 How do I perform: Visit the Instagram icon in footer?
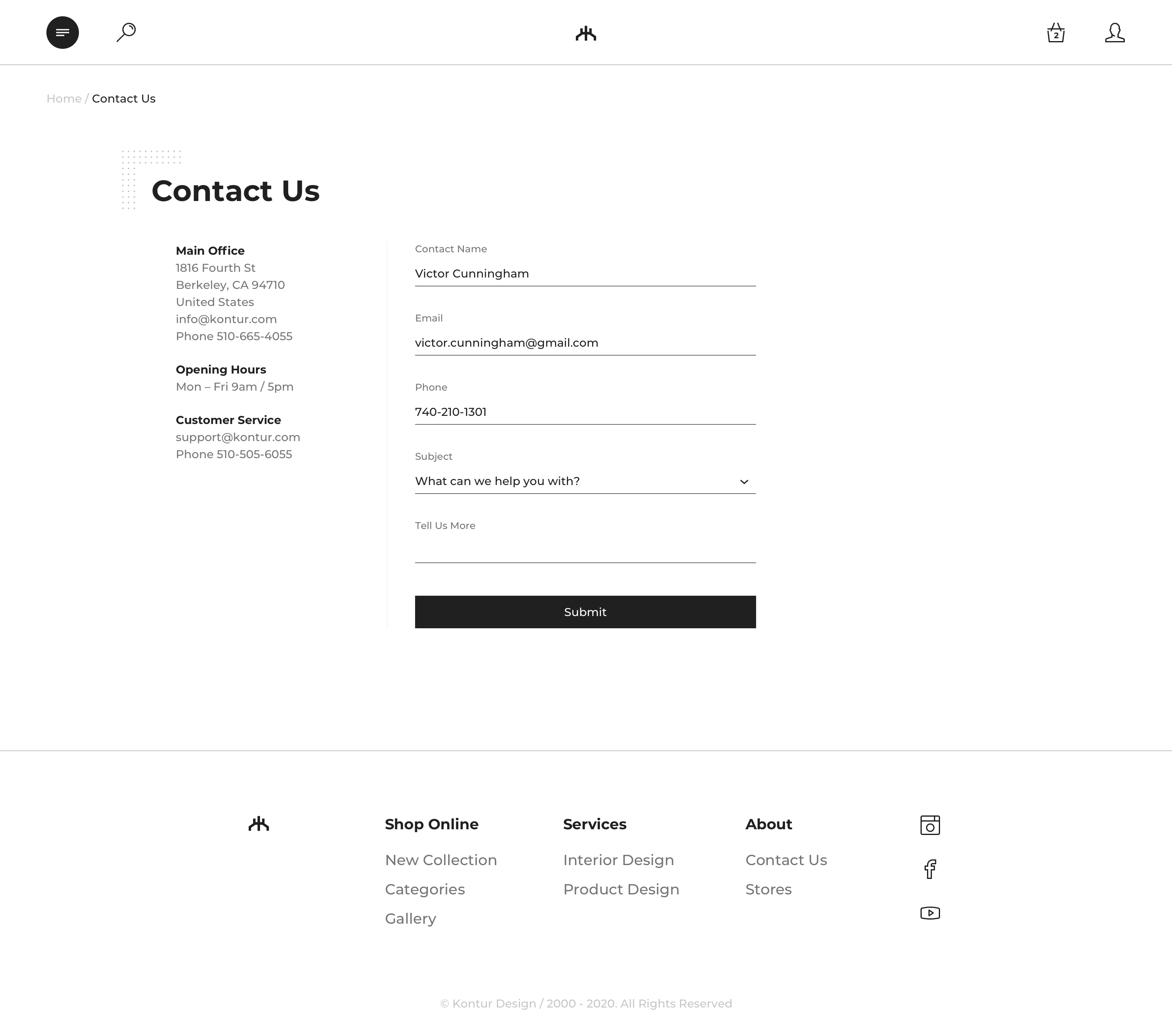(x=929, y=825)
